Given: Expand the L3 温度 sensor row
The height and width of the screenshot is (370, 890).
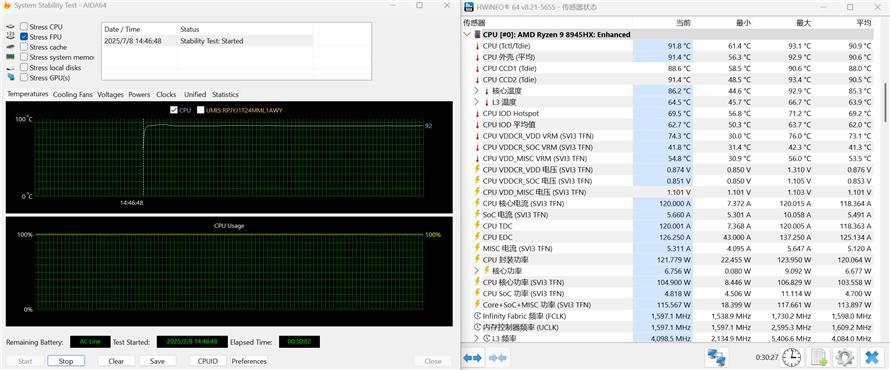Looking at the screenshot, I should tap(477, 102).
